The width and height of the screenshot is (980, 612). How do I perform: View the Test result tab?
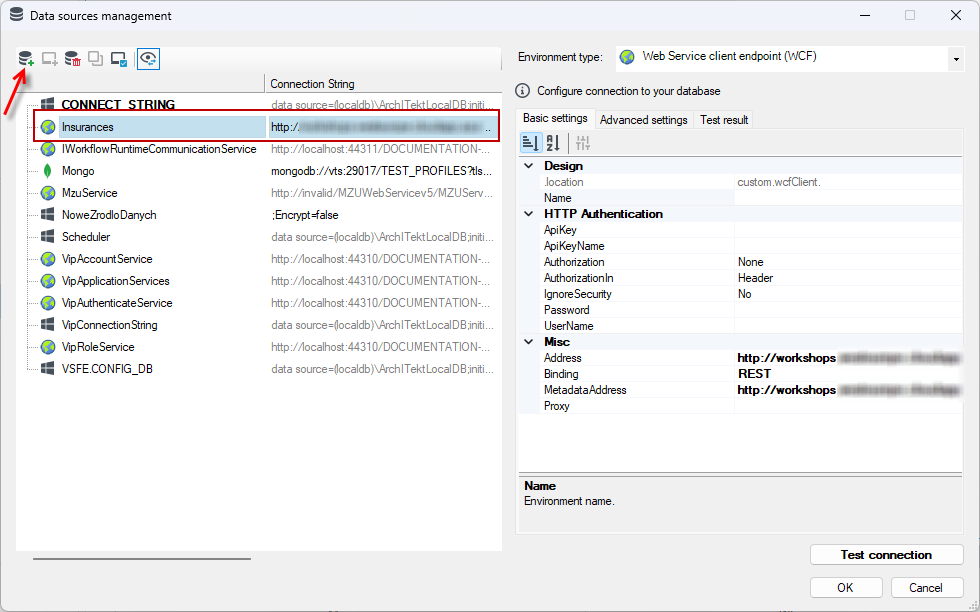pos(724,119)
